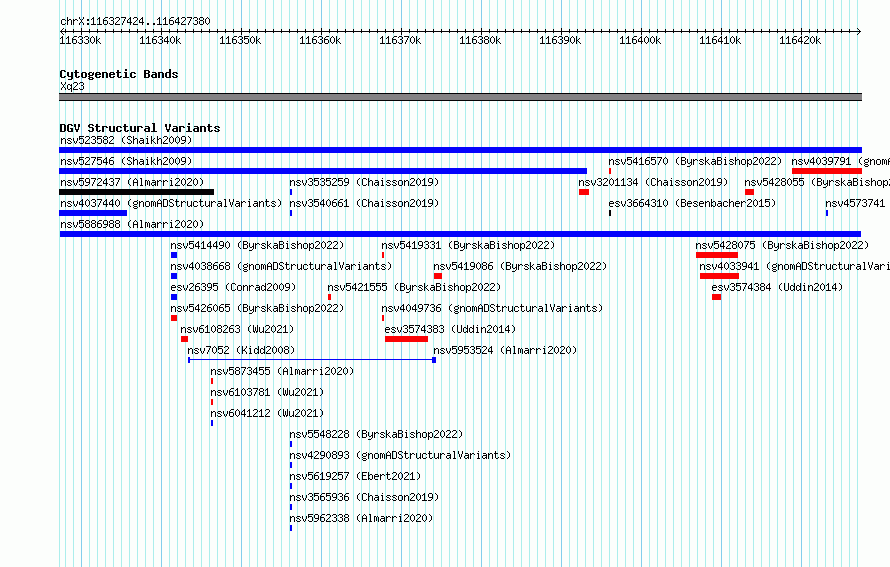This screenshot has width=890, height=567.
Task: Open nsv4039791 variant label
Action: (841, 161)
